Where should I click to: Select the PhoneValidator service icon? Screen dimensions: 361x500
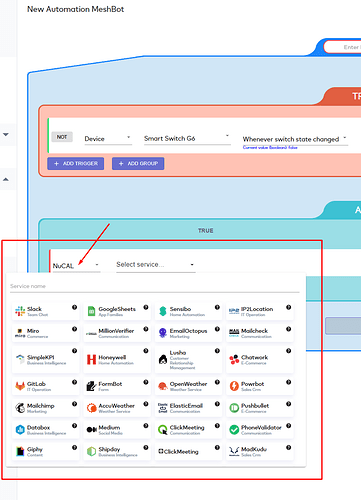click(234, 430)
